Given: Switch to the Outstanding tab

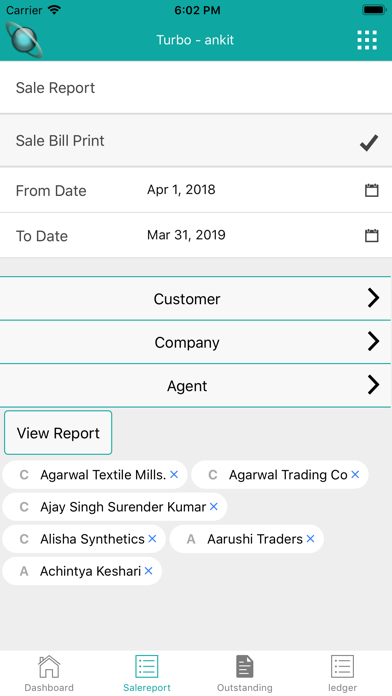Looking at the screenshot, I should coord(245,673).
